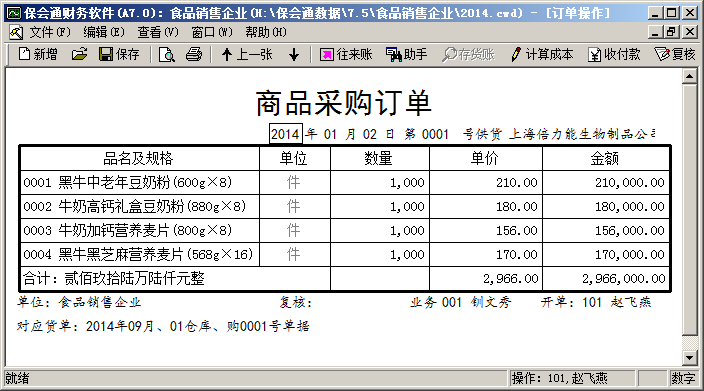Select row 0004 黑牛黑芝麻营养麦片

(140, 255)
